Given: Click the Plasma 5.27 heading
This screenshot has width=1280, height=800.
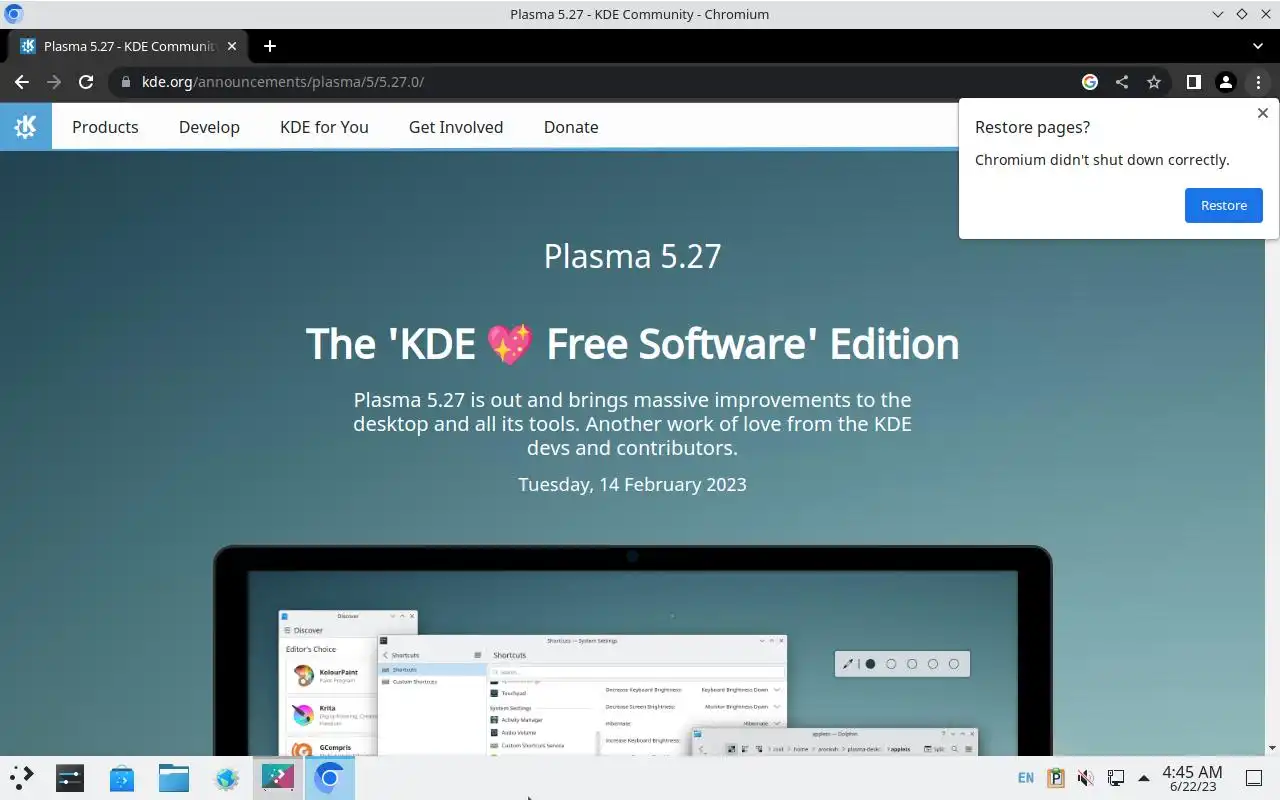Looking at the screenshot, I should pos(632,256).
